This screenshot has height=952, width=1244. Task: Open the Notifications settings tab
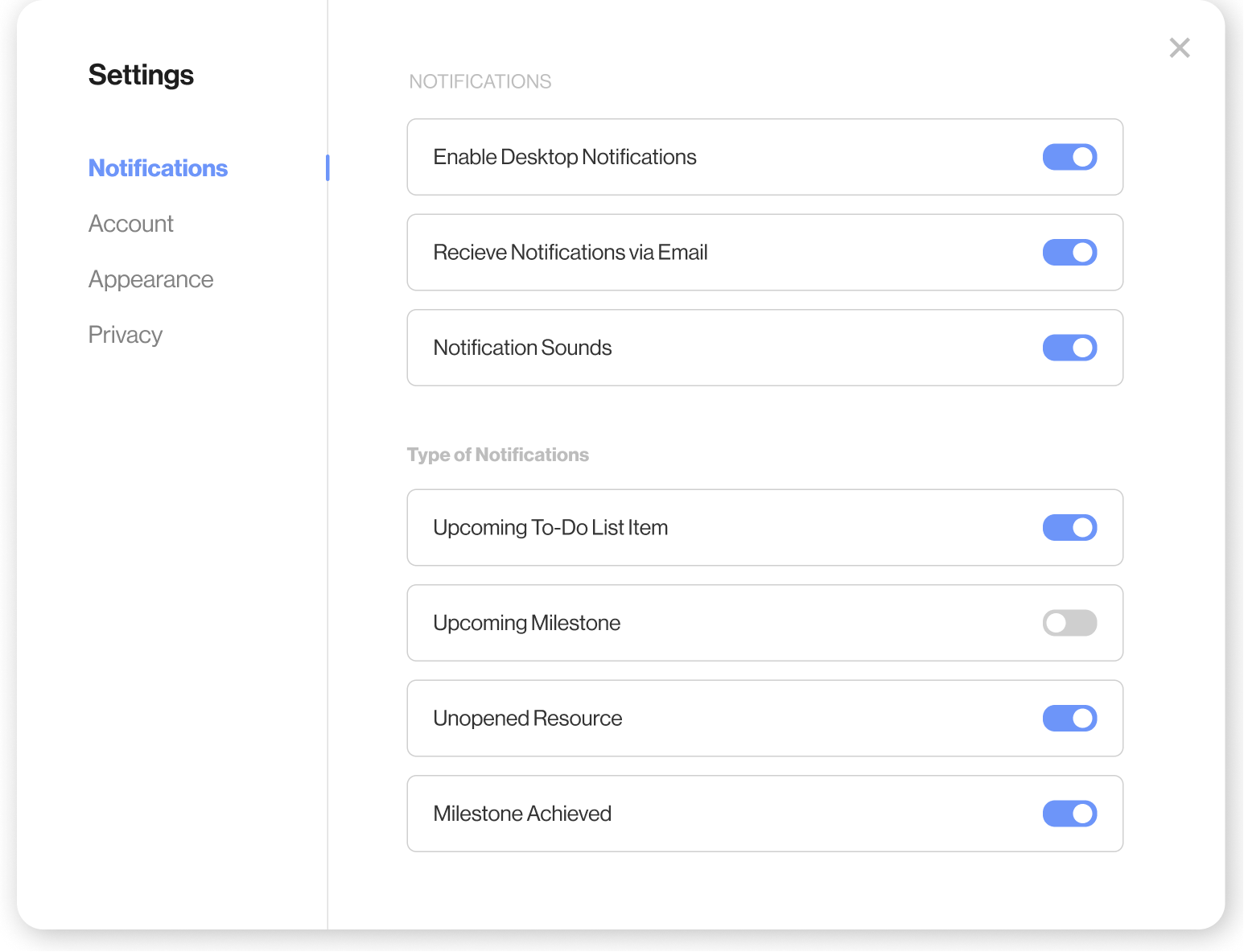pos(158,168)
